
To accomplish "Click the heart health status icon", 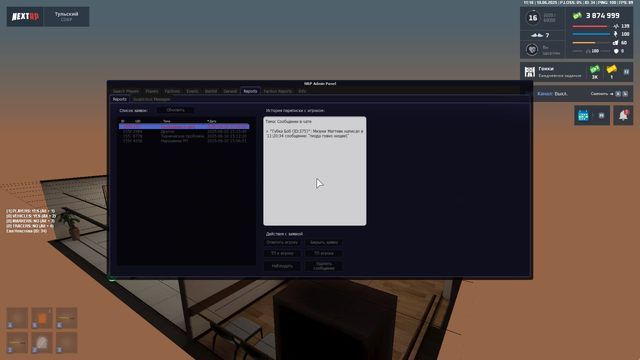I will click(532, 50).
